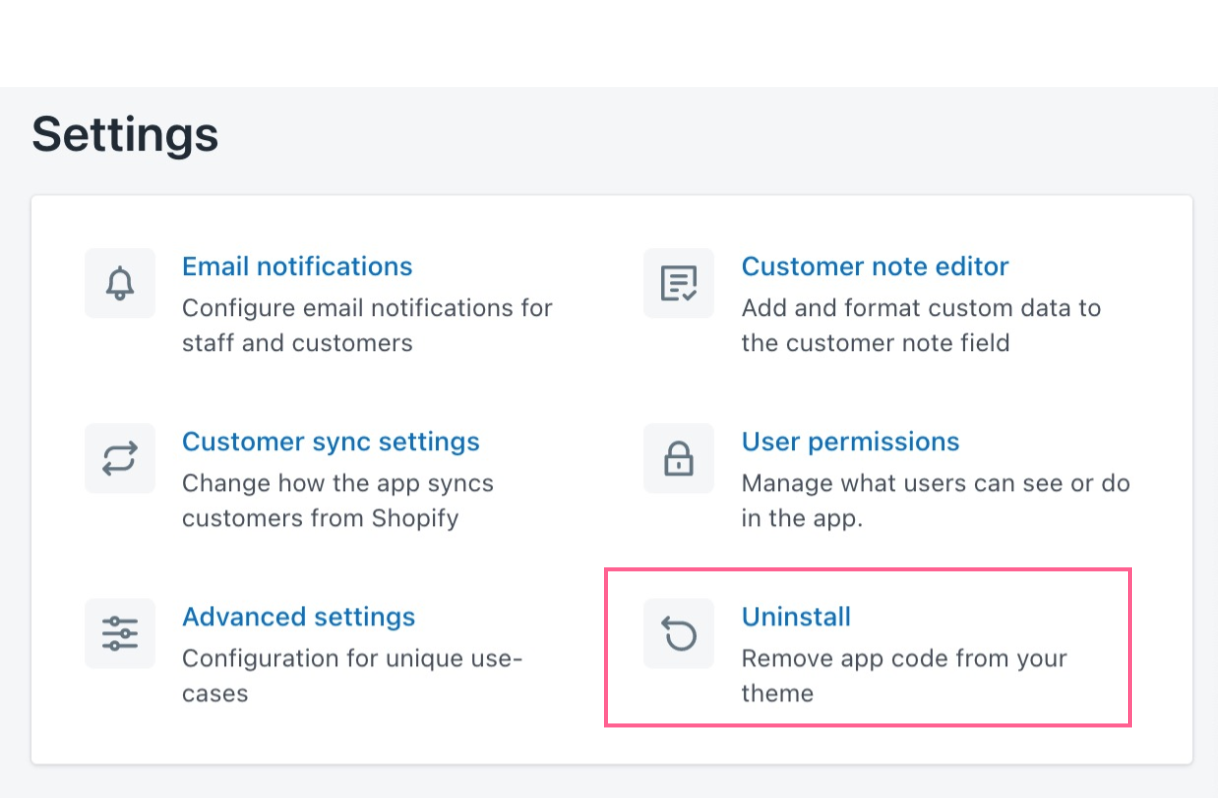
Task: Open the Advanced settings link
Action: click(x=298, y=616)
